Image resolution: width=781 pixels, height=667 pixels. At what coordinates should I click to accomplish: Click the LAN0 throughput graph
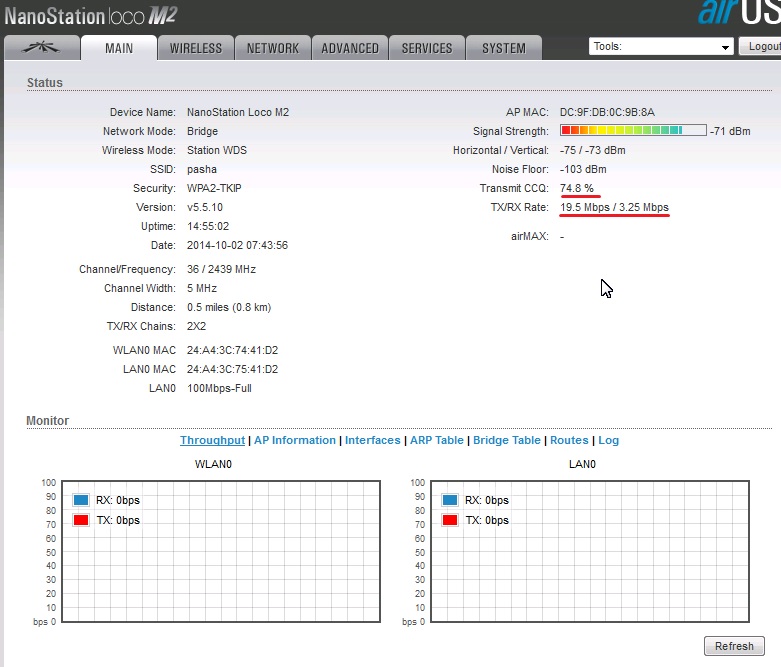[x=590, y=551]
